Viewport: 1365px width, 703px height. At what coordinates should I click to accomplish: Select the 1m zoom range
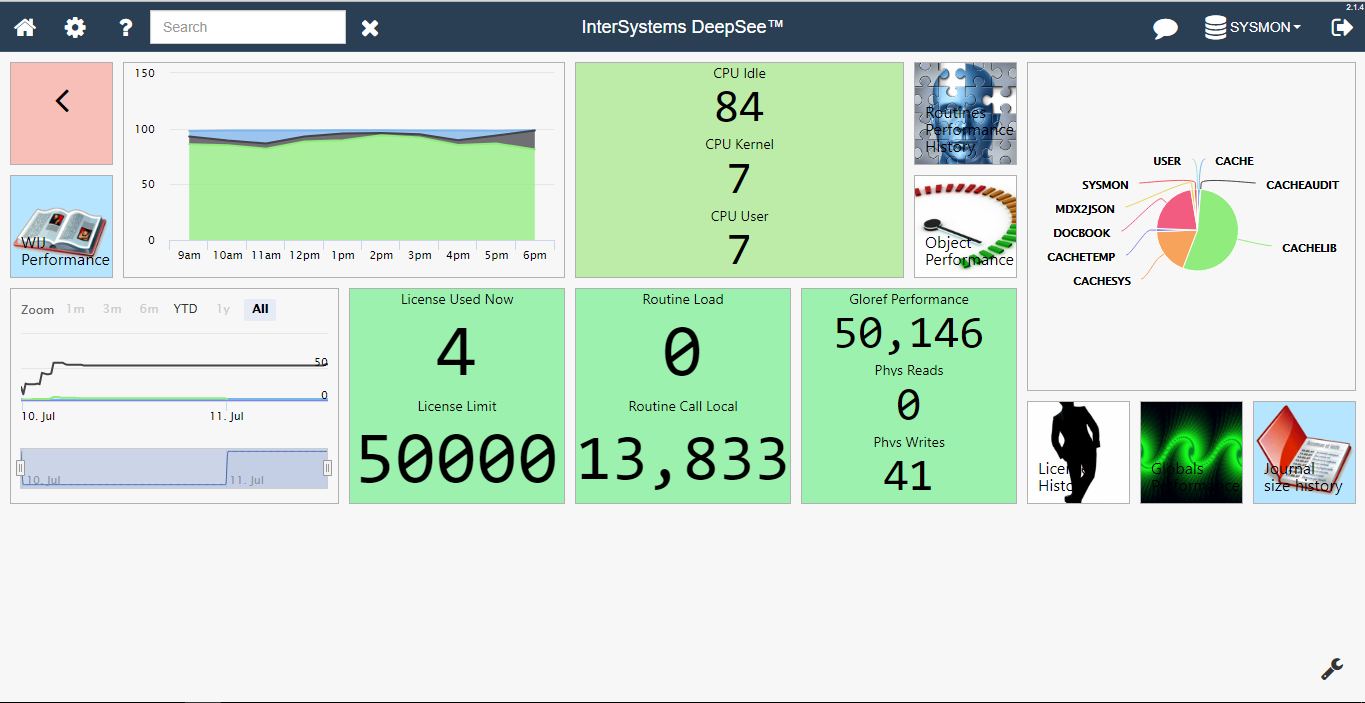(75, 309)
